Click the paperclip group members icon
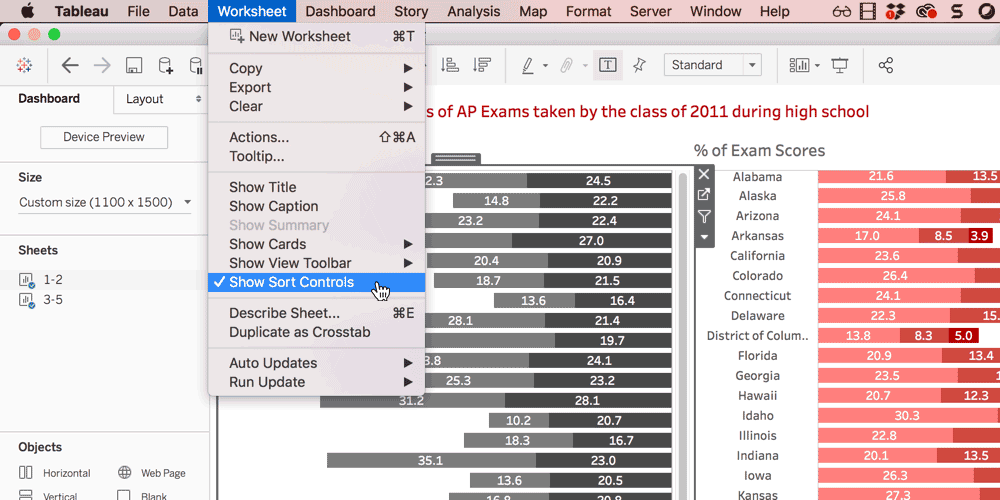Screen dimensions: 1000x500 566,65
